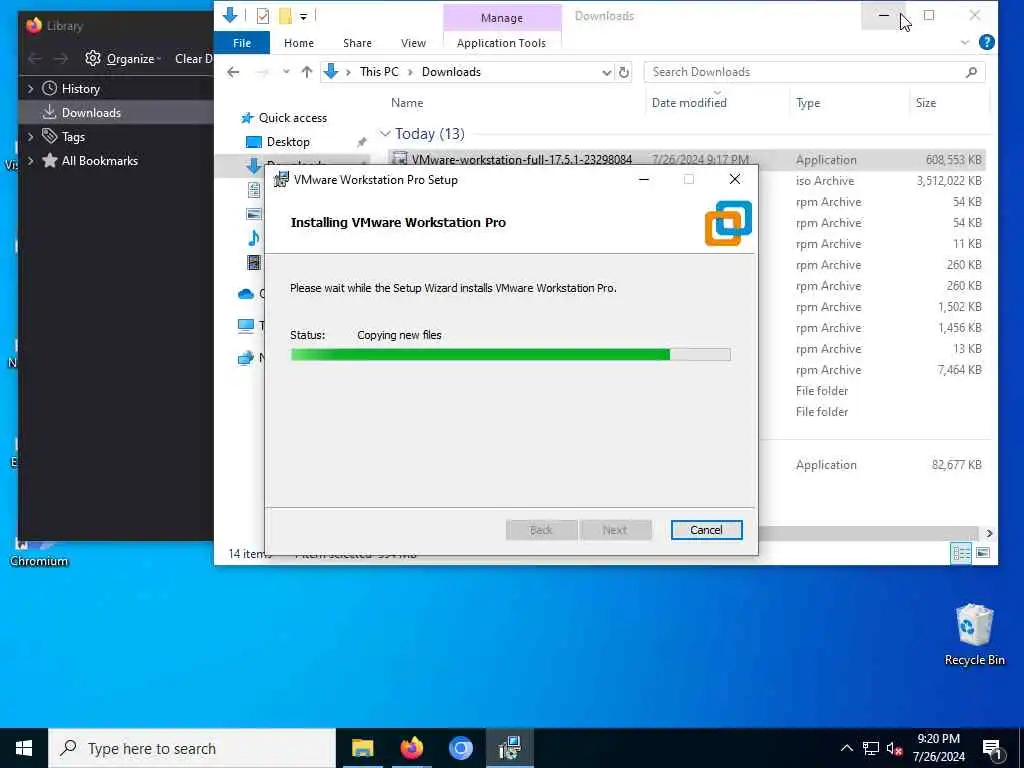Click the All Bookmarks star icon
1024x768 pixels.
[x=50, y=160]
